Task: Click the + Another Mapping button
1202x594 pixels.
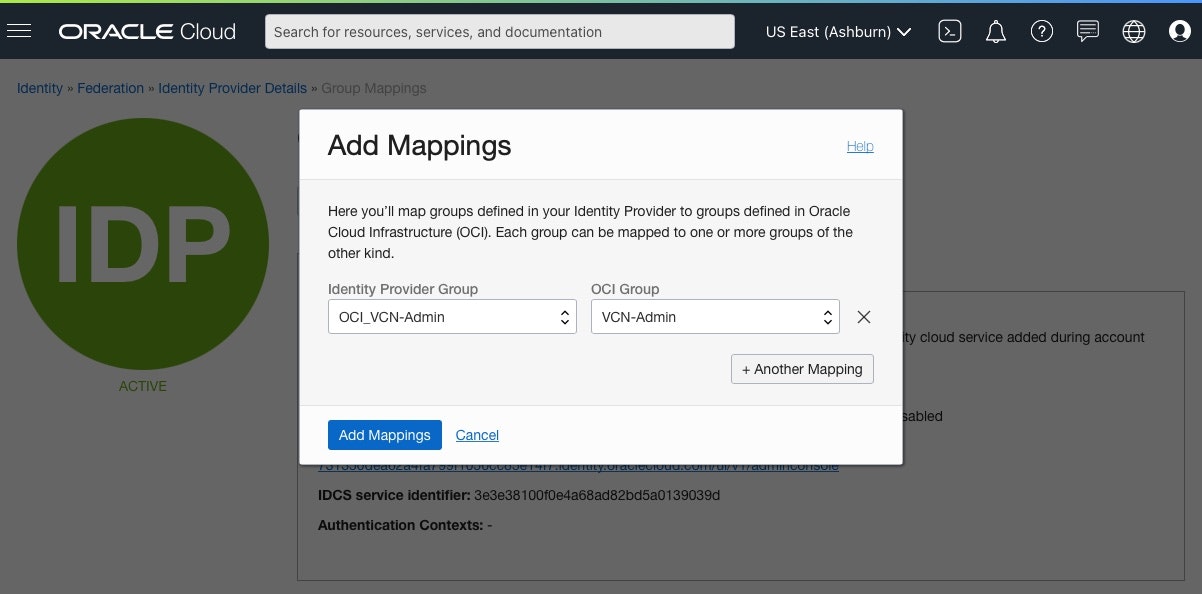Action: click(x=803, y=369)
